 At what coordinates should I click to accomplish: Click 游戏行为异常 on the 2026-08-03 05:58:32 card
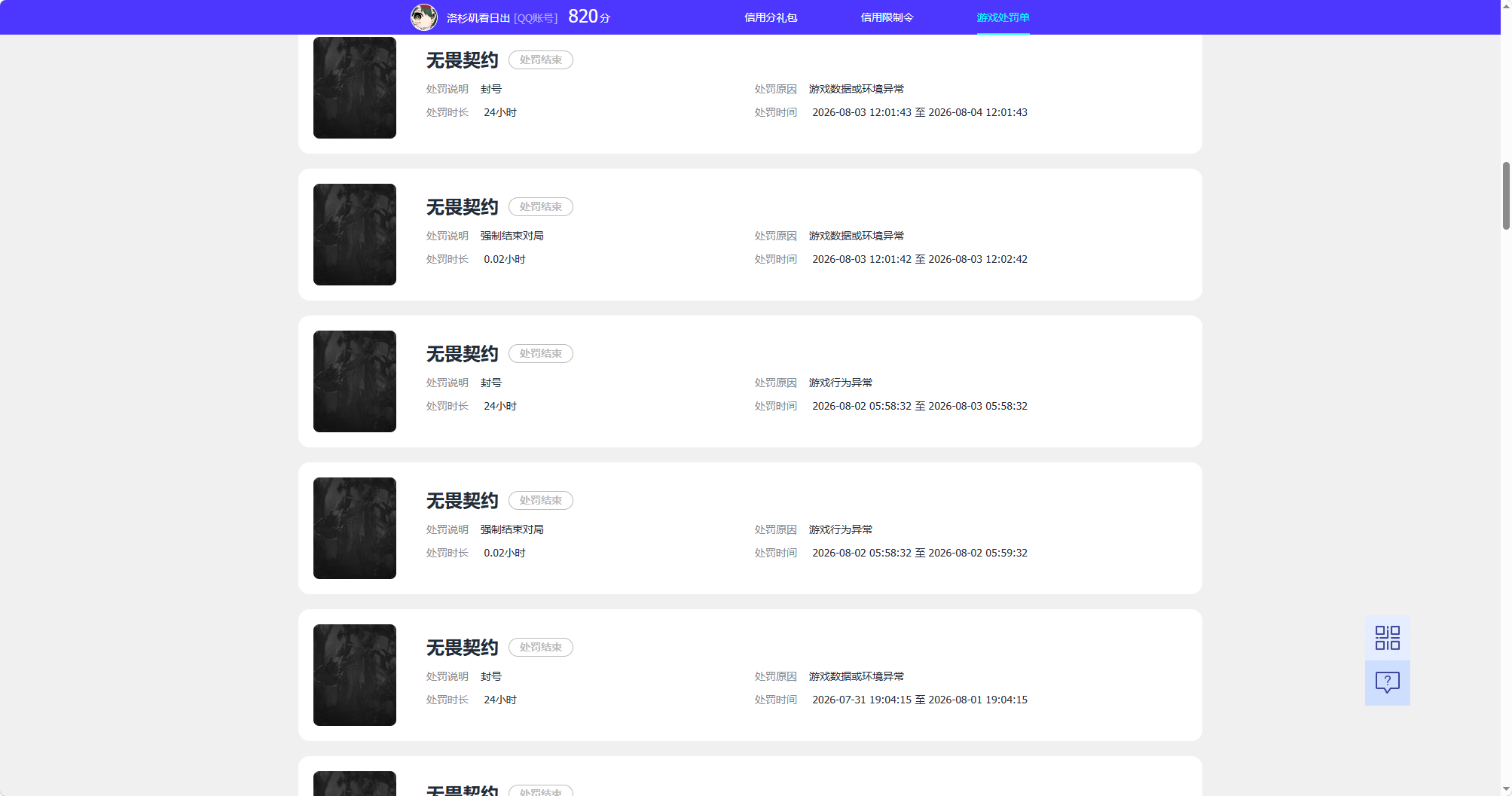pos(841,383)
